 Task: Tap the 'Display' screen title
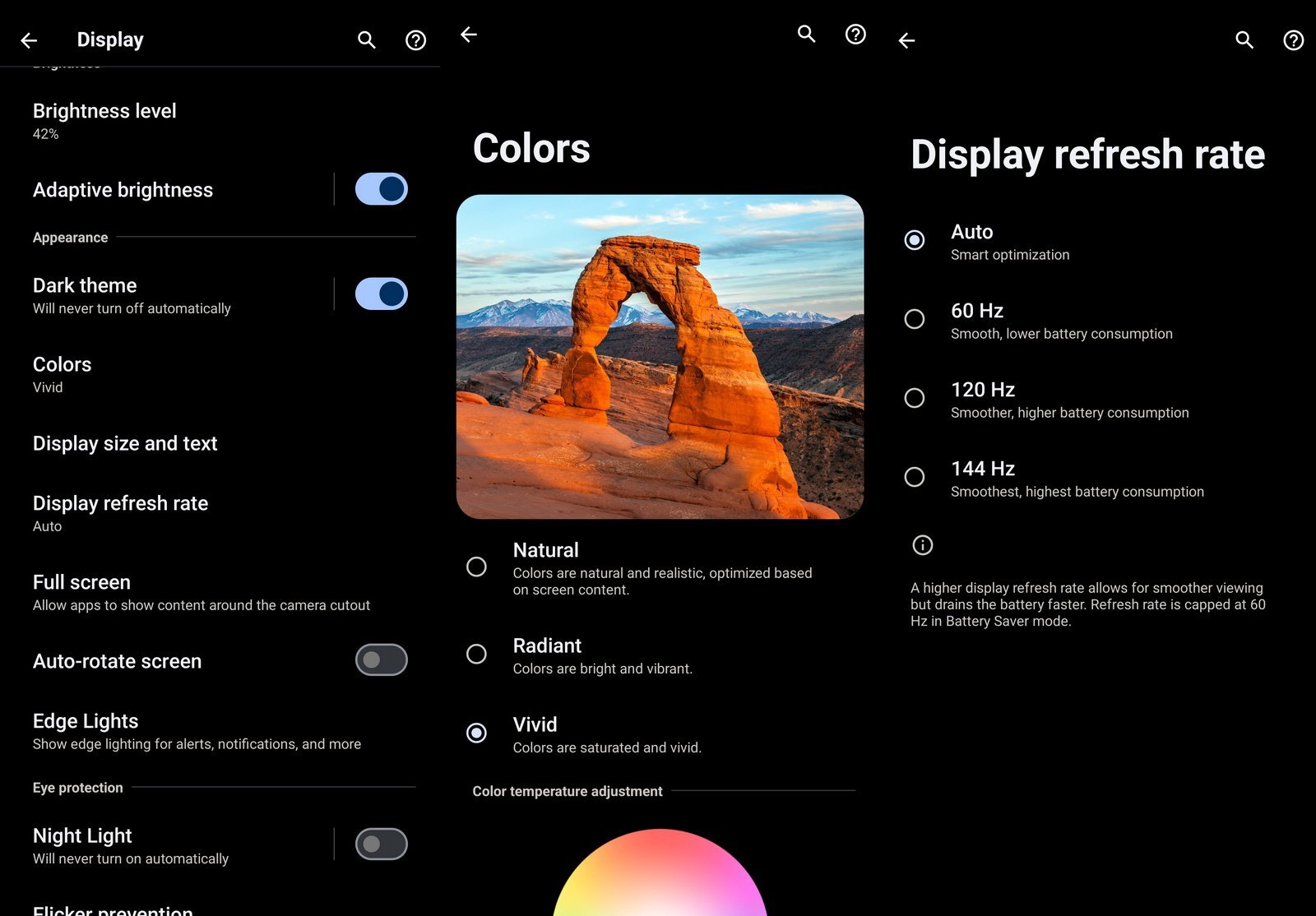pyautogui.click(x=110, y=39)
